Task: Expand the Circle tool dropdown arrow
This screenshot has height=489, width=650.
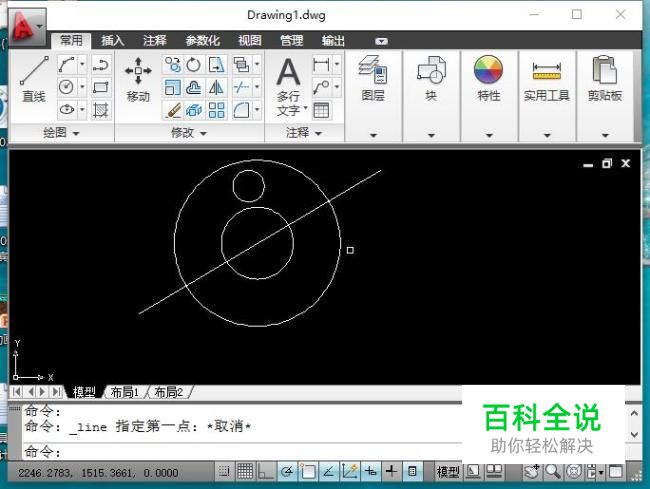Action: click(82, 87)
